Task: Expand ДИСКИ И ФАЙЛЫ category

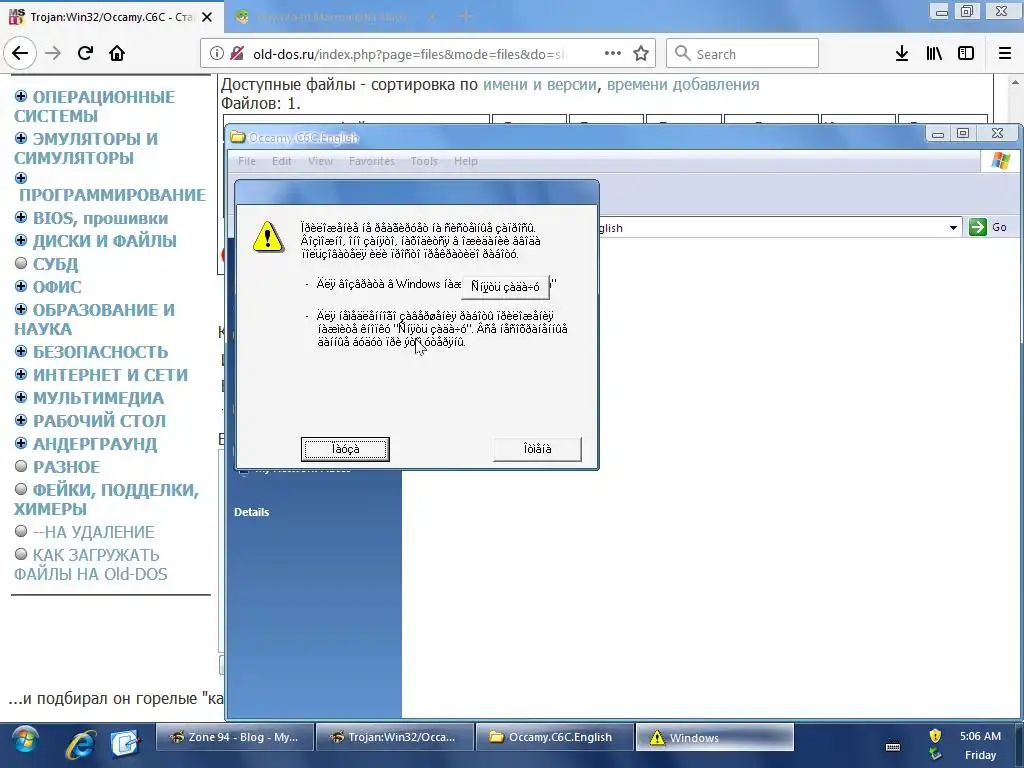Action: 21,240
